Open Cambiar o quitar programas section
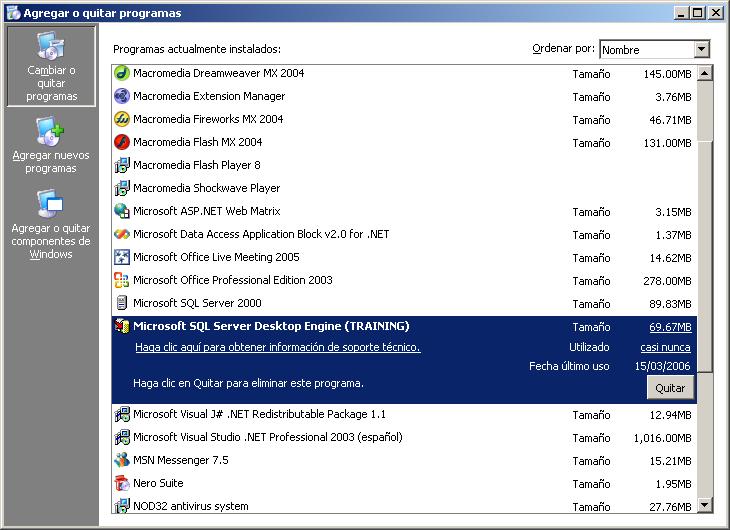 [51, 66]
